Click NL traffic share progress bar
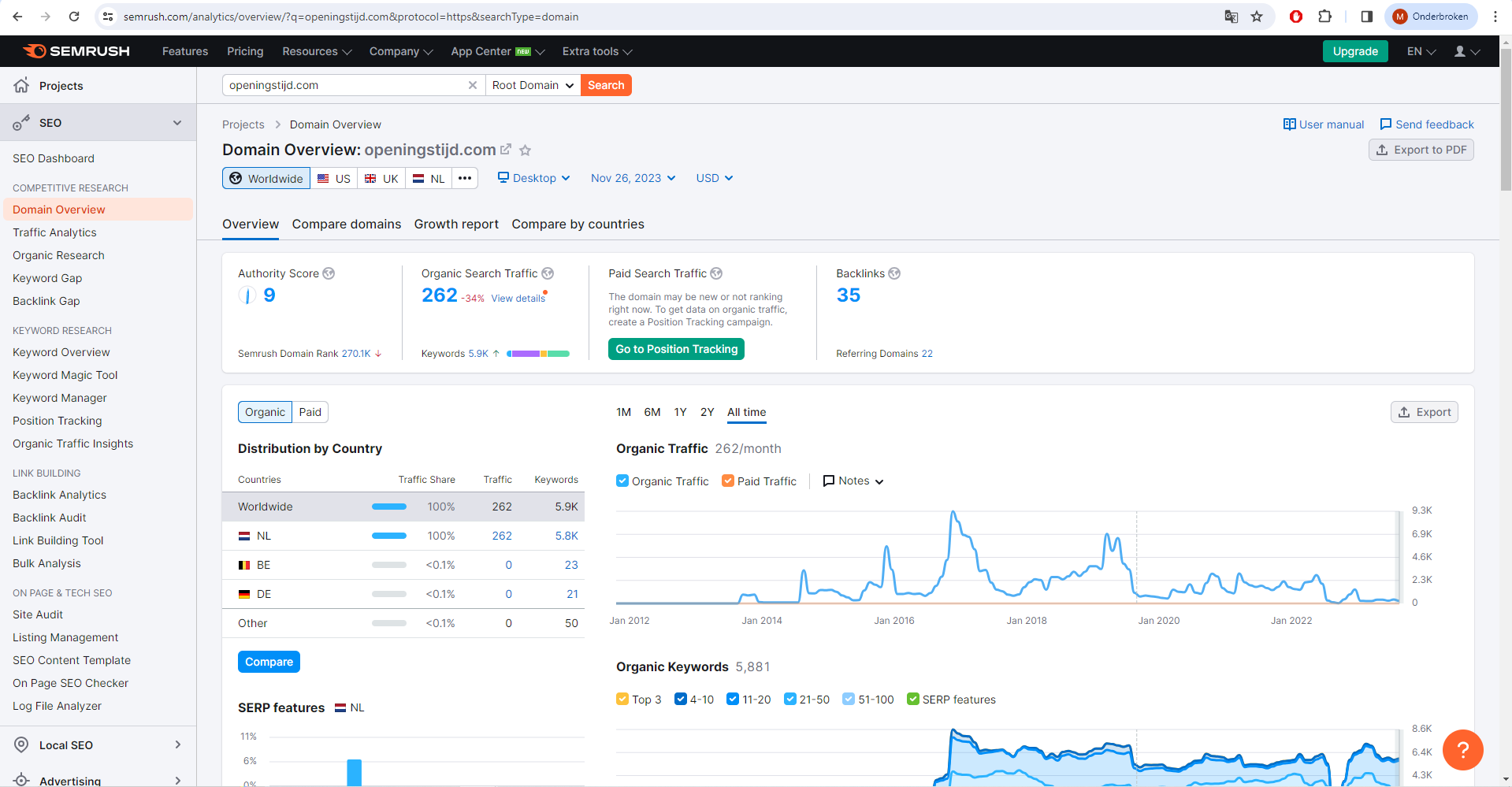The height and width of the screenshot is (787, 1512). coord(389,536)
